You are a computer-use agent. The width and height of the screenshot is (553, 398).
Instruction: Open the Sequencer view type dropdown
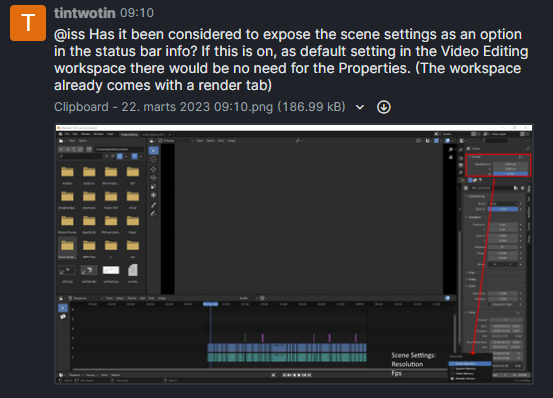[x=85, y=298]
